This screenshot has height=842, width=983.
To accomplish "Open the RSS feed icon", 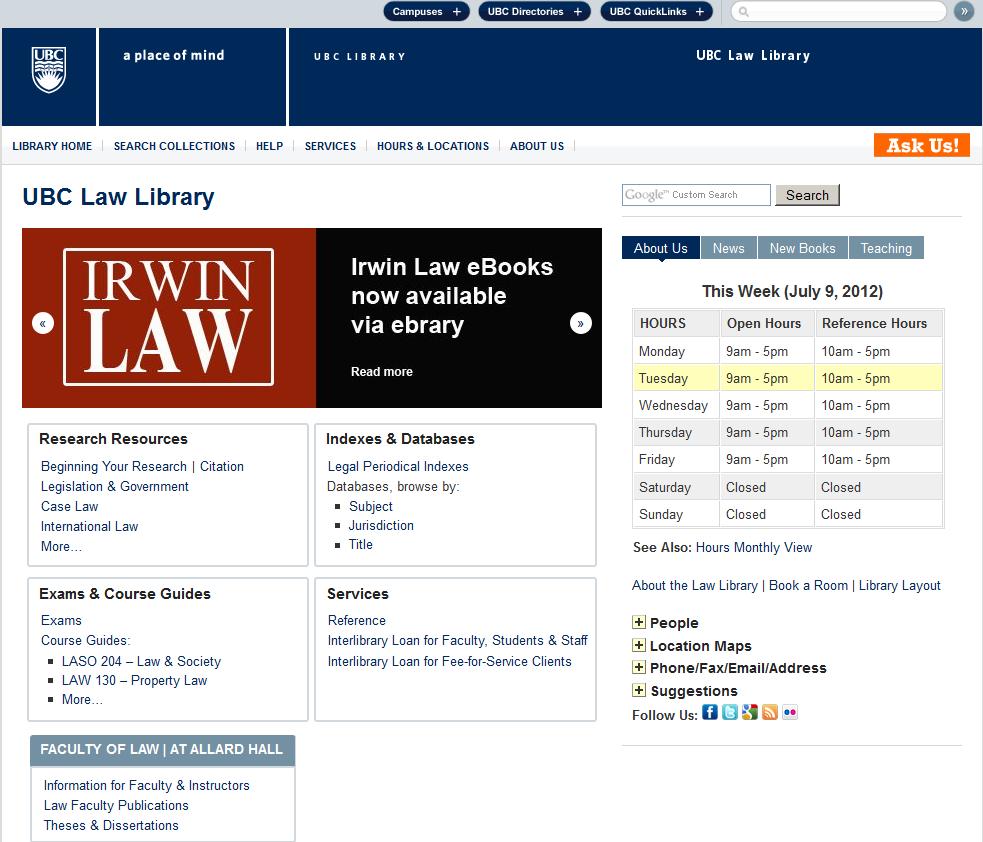I will pyautogui.click(x=768, y=714).
